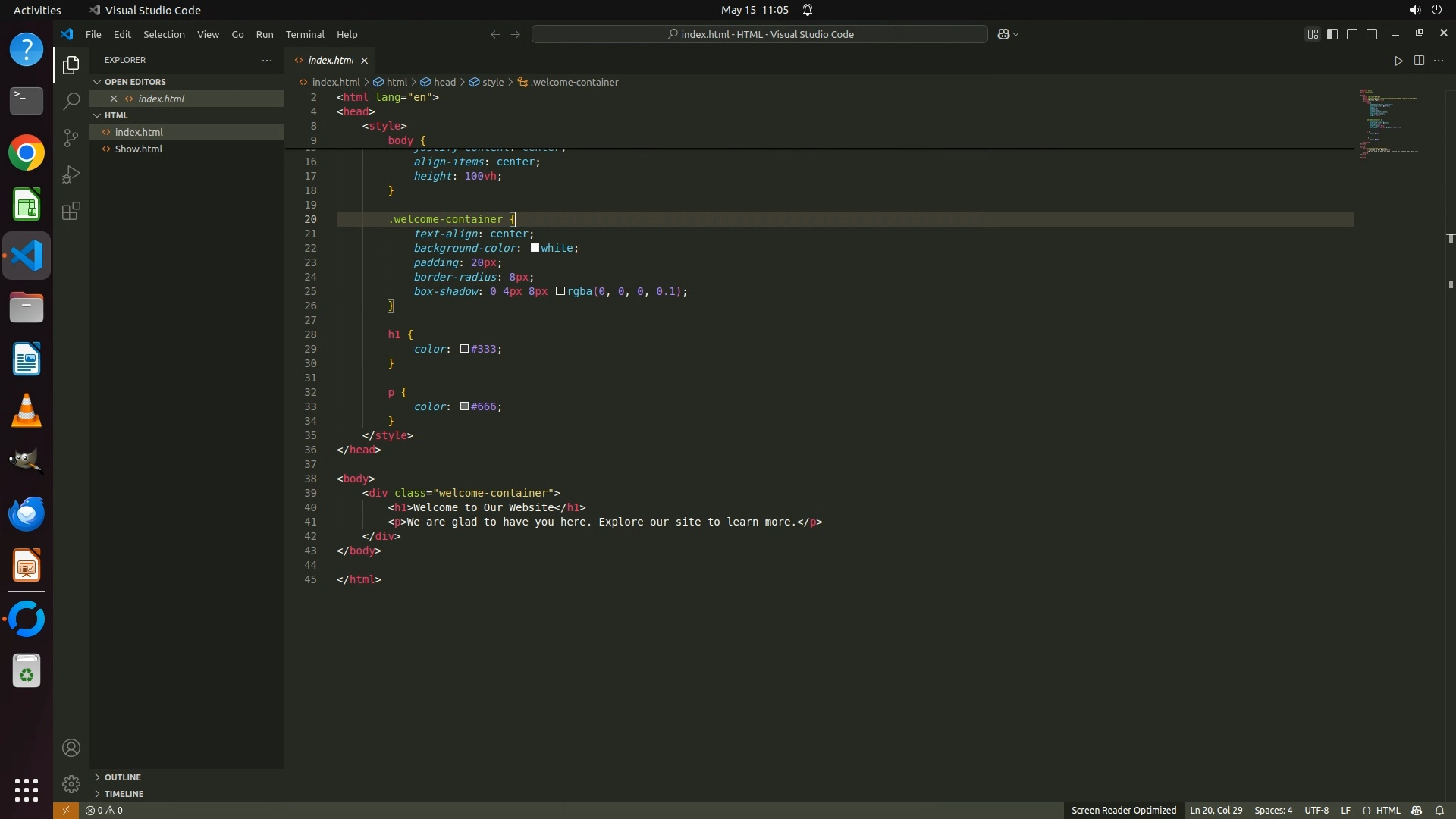Open the Source Control view

point(71,137)
